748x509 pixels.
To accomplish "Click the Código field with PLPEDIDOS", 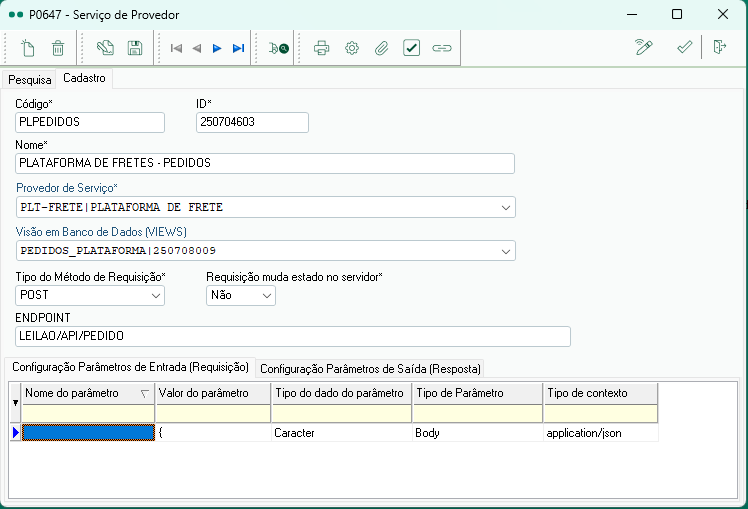I will 90,122.
